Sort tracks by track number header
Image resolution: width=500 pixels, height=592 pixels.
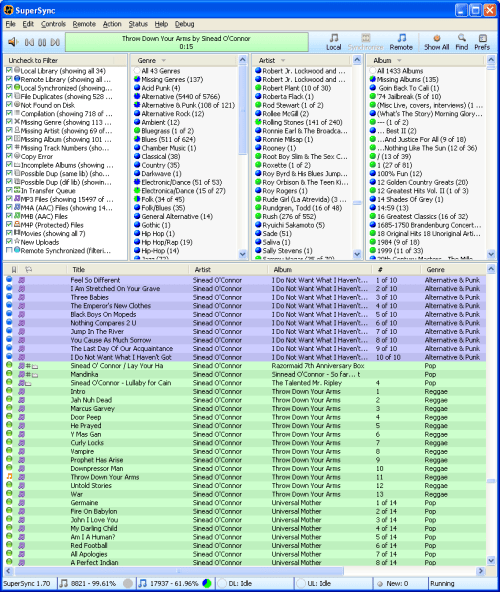(396, 270)
